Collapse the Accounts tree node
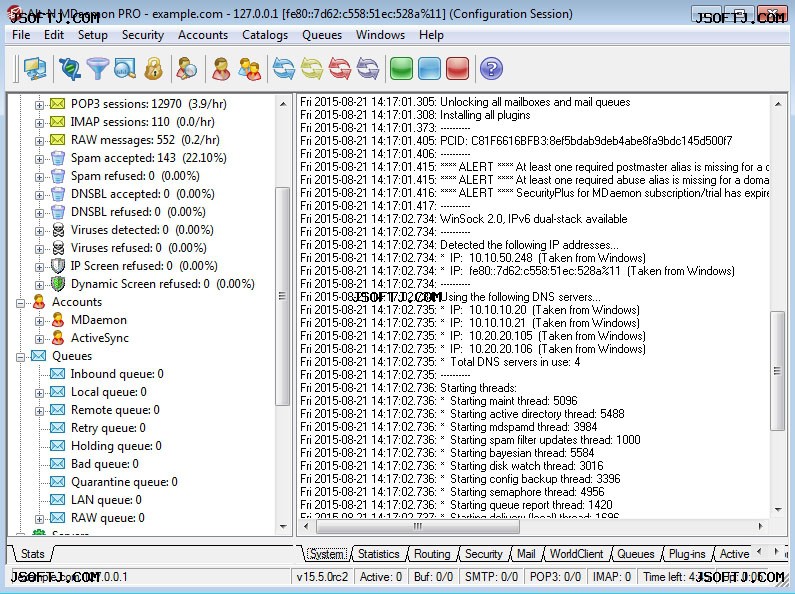The image size is (795, 594). click(20, 303)
